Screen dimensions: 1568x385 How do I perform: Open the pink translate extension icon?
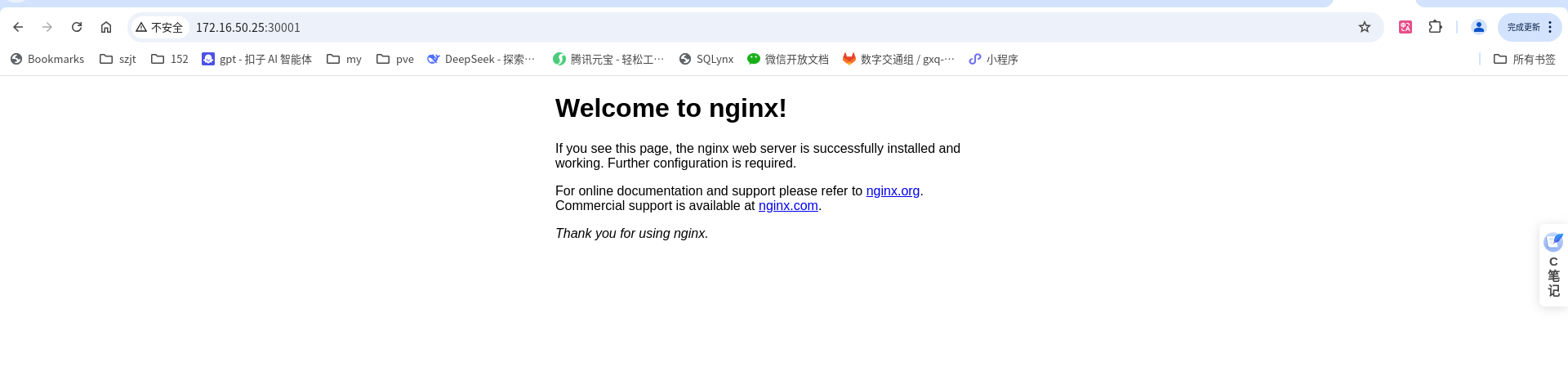[1405, 27]
